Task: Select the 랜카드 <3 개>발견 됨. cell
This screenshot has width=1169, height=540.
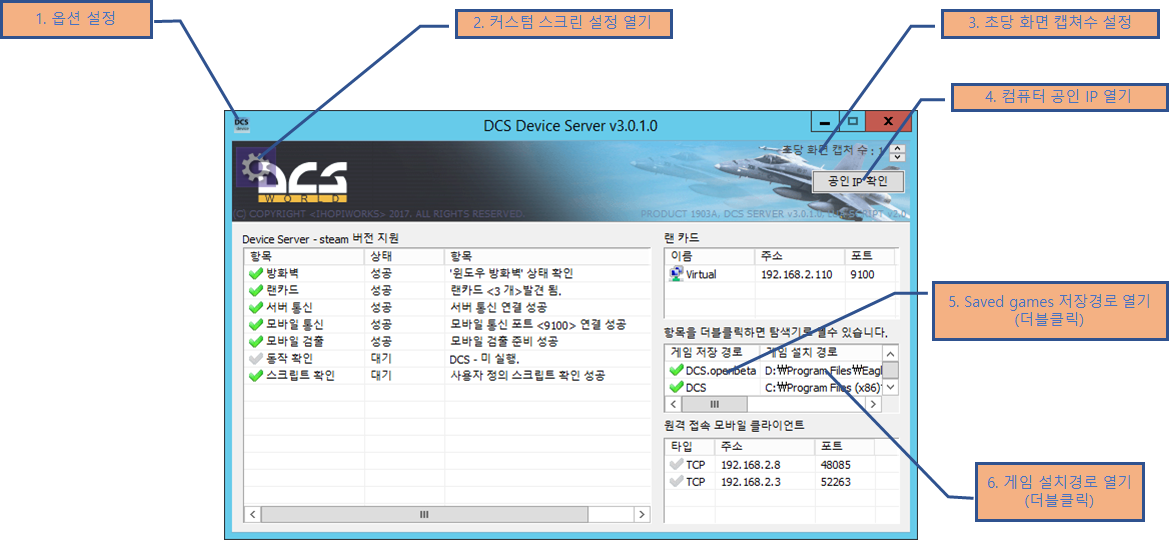Action: coord(508,291)
